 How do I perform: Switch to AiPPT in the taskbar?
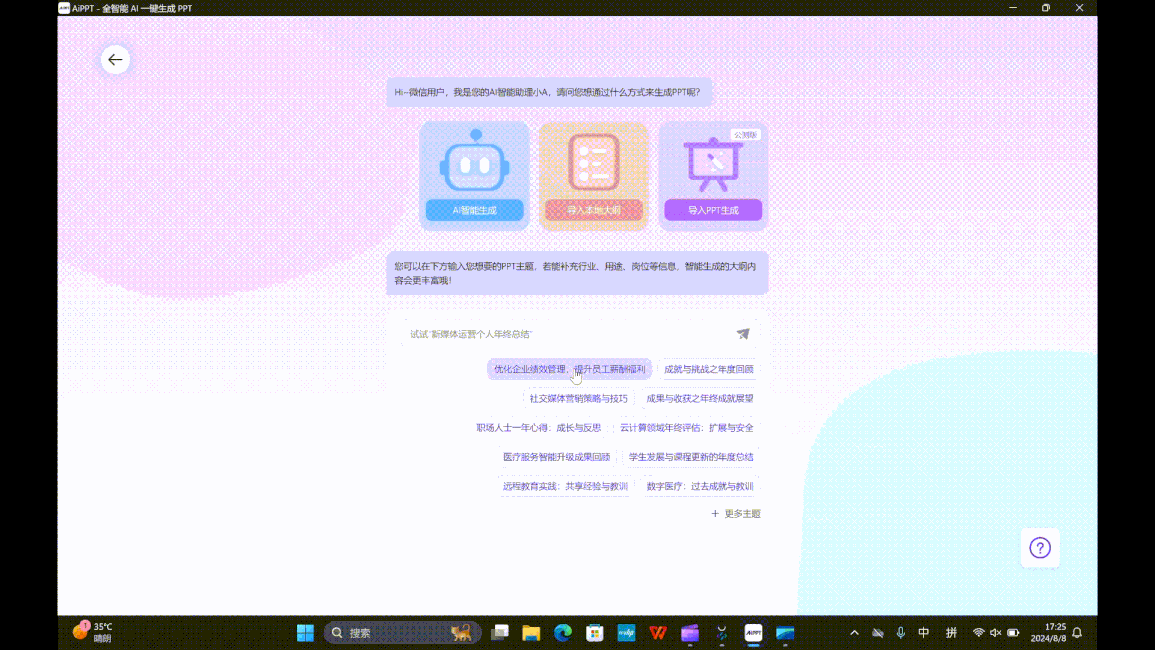(x=753, y=632)
